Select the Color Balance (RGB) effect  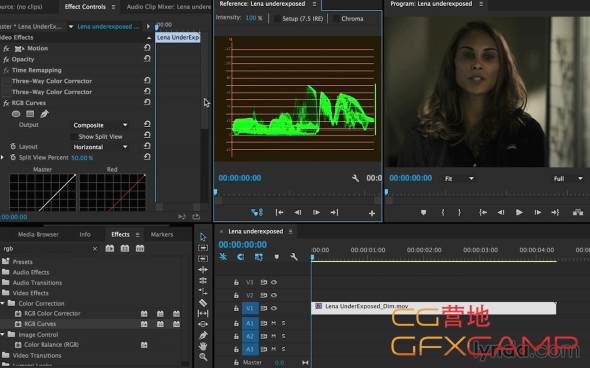tap(51, 344)
